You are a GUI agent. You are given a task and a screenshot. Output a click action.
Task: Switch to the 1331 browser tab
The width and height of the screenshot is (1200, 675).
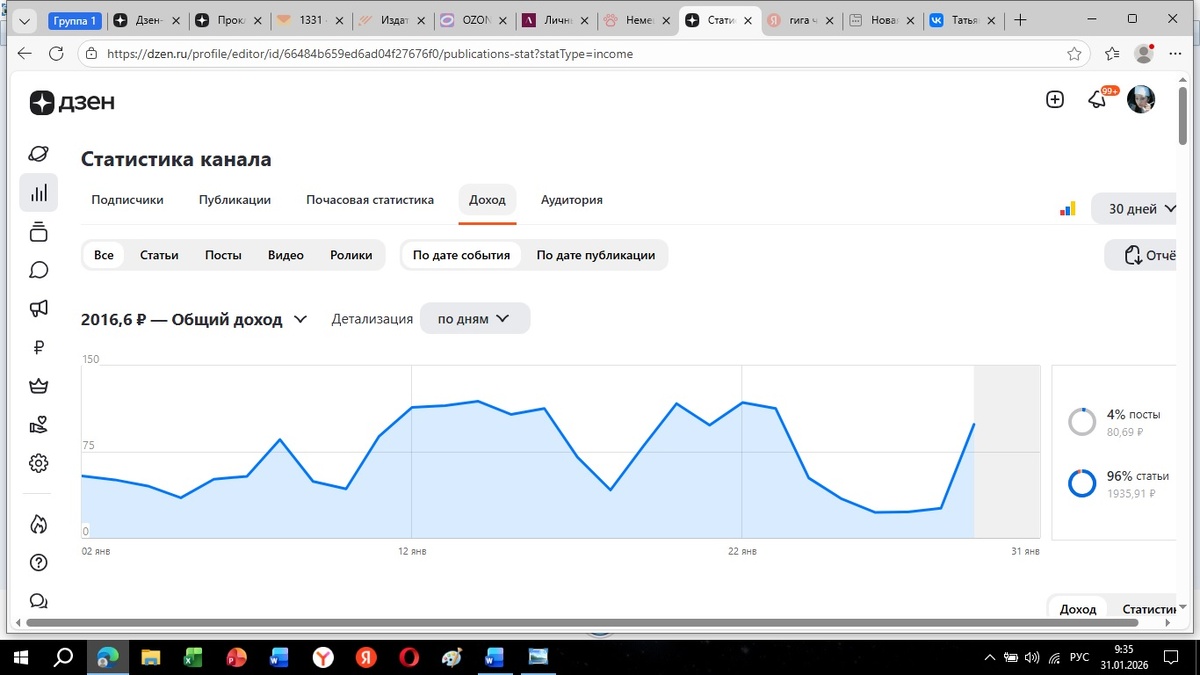pos(312,20)
